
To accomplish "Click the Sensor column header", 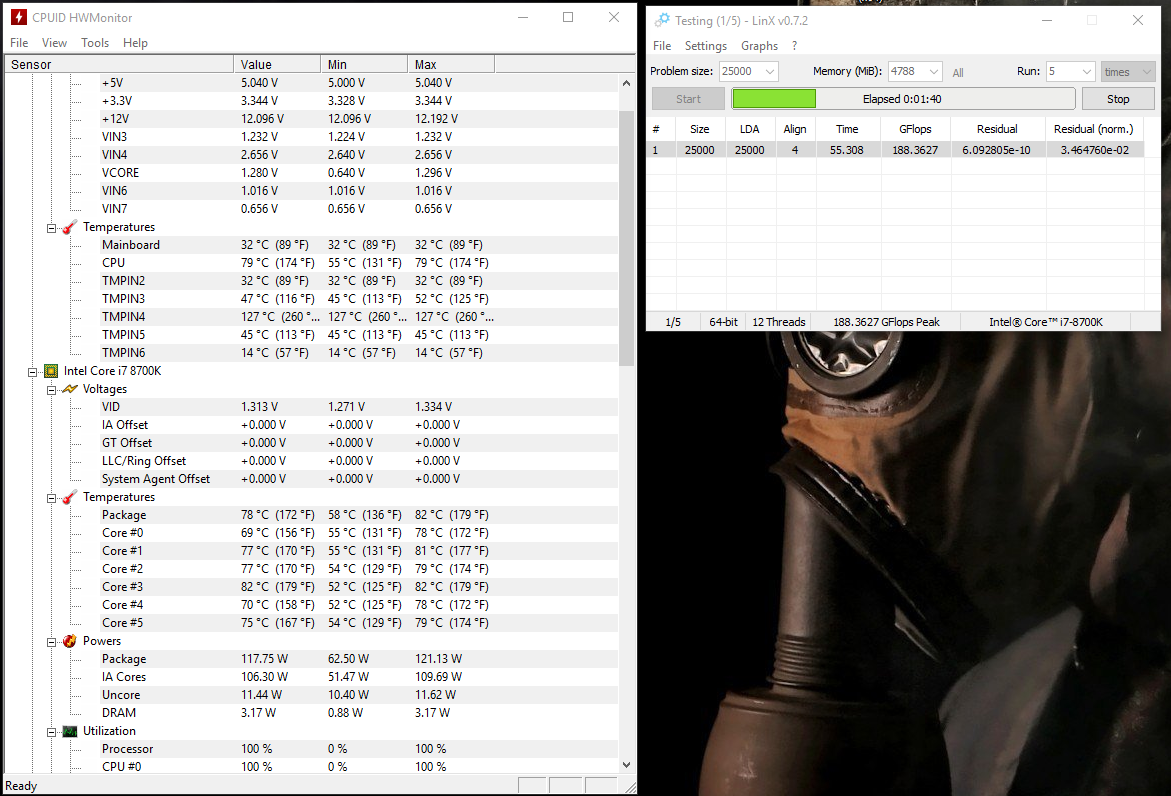I will [119, 64].
